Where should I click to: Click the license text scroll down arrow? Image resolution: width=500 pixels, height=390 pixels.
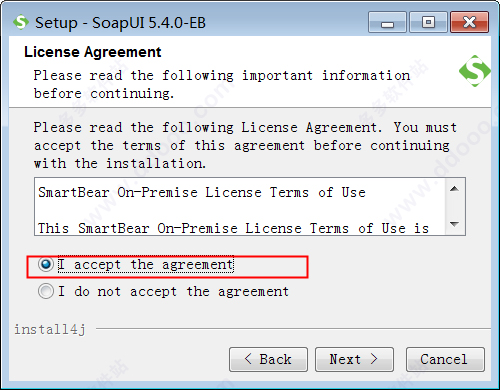tap(454, 224)
